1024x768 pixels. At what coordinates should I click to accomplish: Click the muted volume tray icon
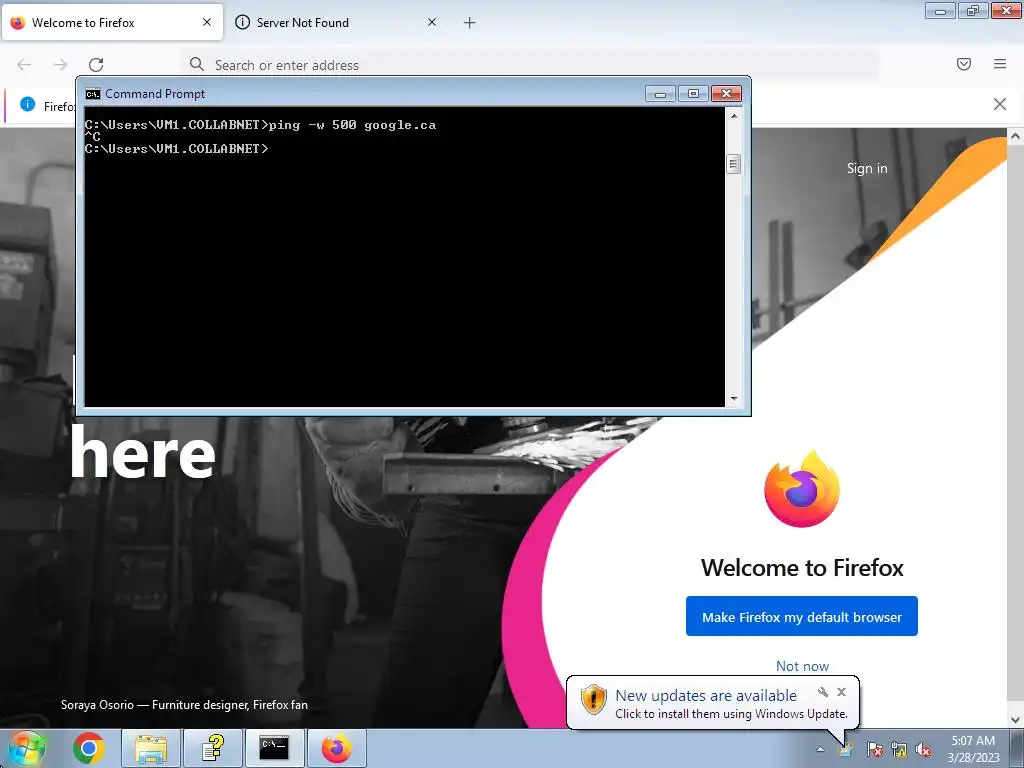(923, 750)
